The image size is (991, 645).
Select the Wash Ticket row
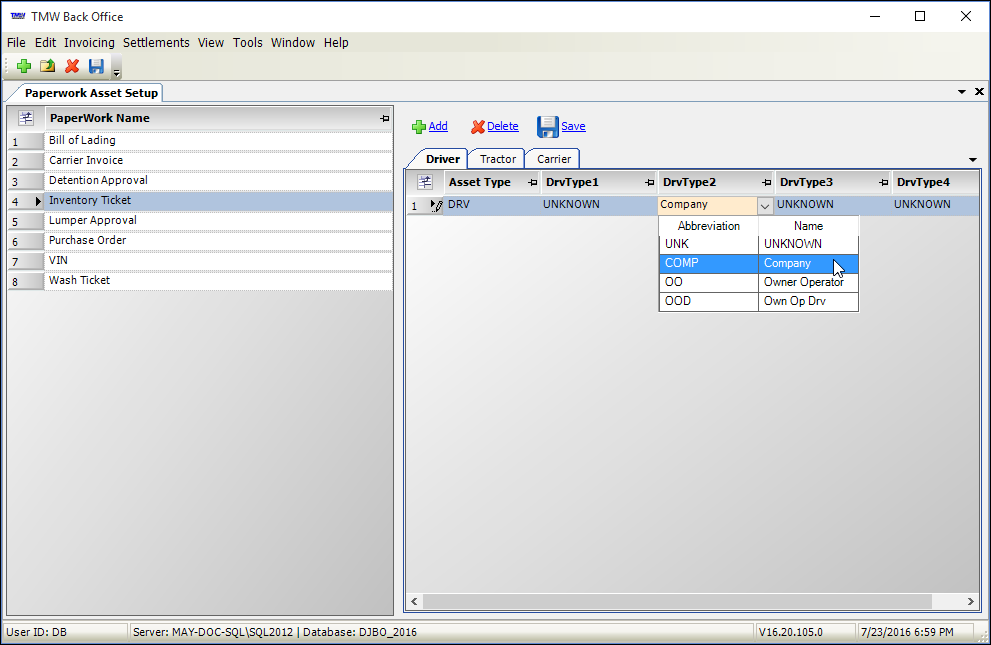[x=218, y=280]
